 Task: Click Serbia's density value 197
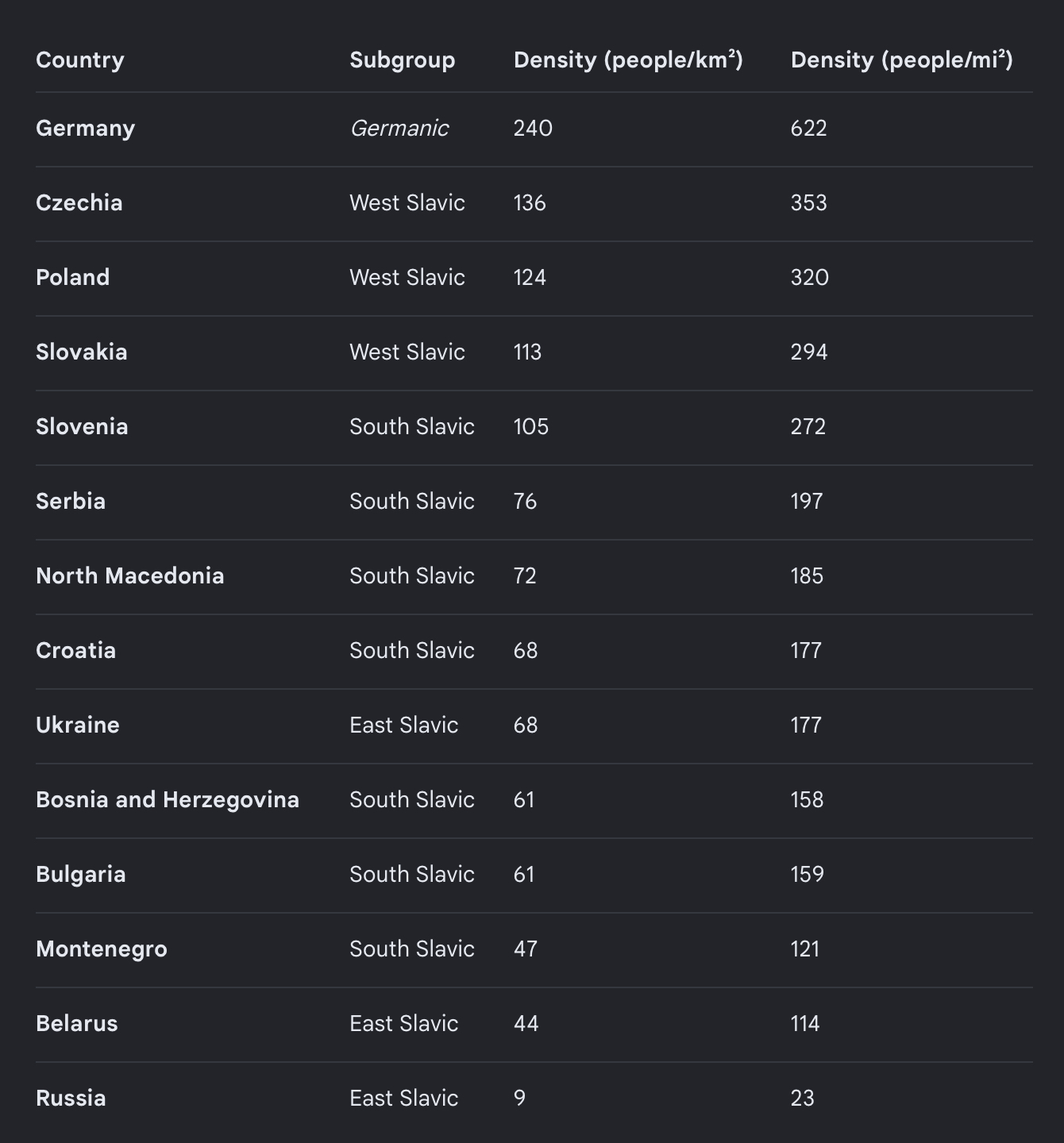pyautogui.click(x=807, y=502)
